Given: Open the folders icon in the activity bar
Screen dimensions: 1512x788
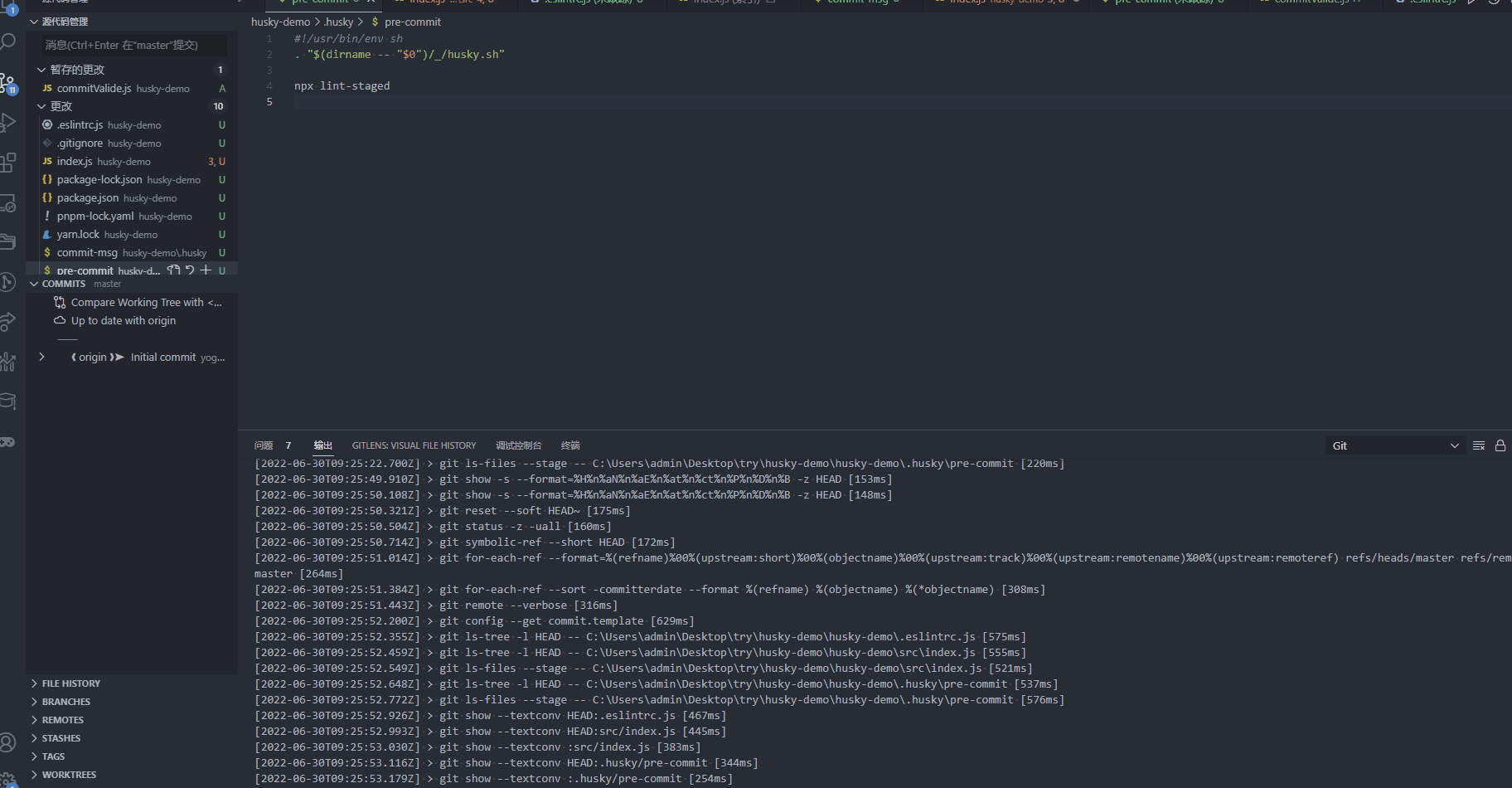Looking at the screenshot, I should [8, 242].
